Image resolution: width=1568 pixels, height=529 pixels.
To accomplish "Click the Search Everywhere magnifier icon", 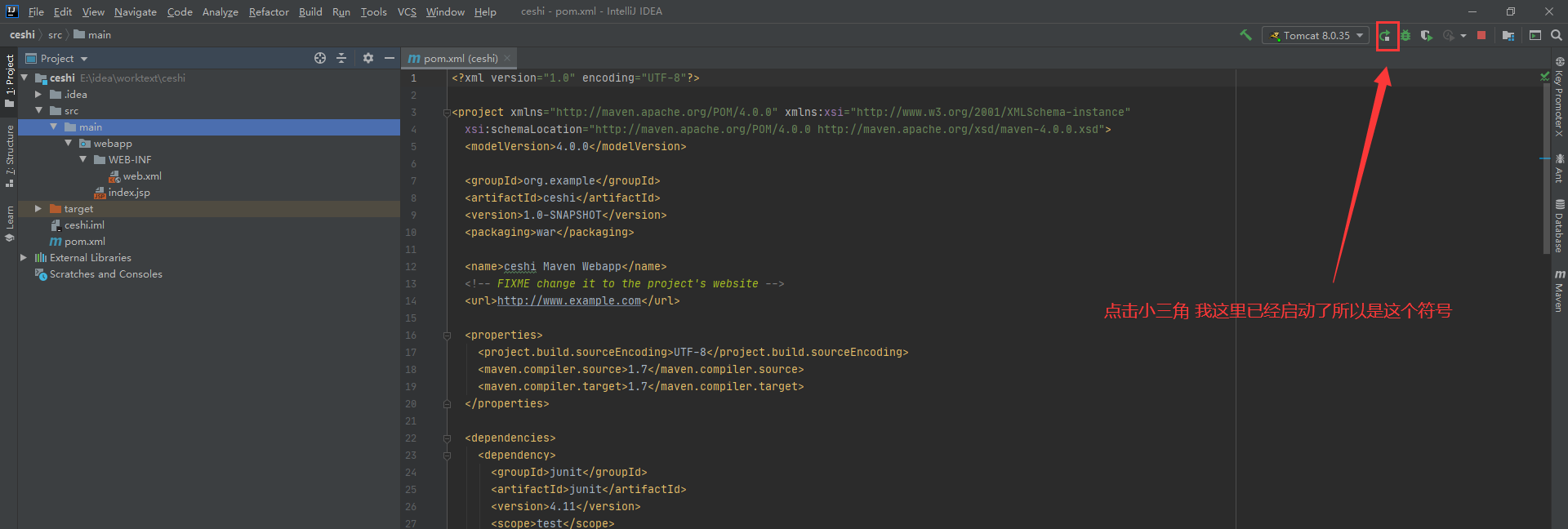I will click(1557, 35).
